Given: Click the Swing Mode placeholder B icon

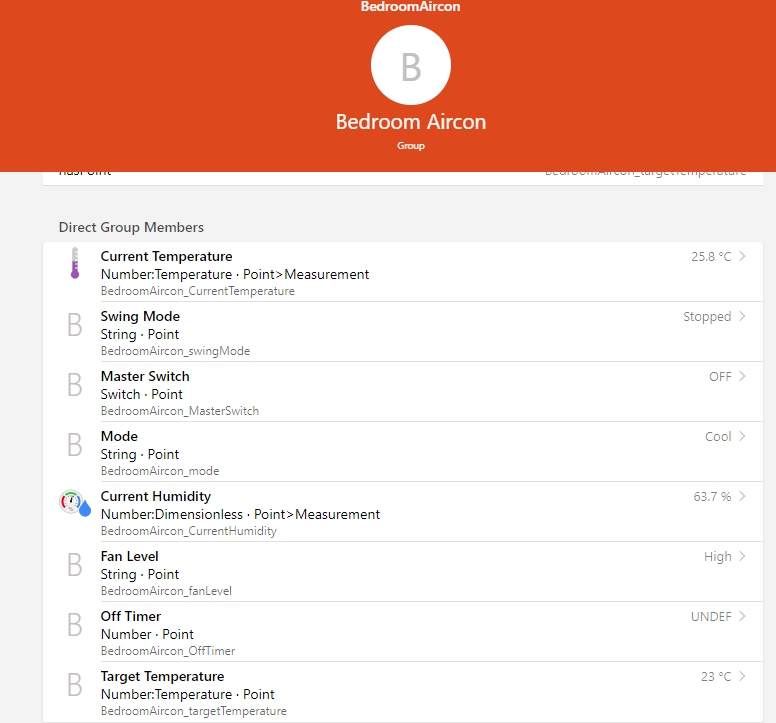Looking at the screenshot, I should [x=74, y=325].
